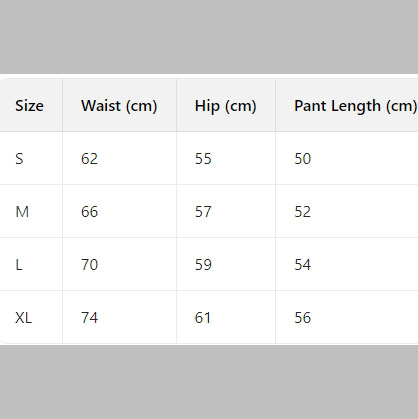Image resolution: width=418 pixels, height=419 pixels.
Task: Click waist value 66 for size M
Action: 89,211
